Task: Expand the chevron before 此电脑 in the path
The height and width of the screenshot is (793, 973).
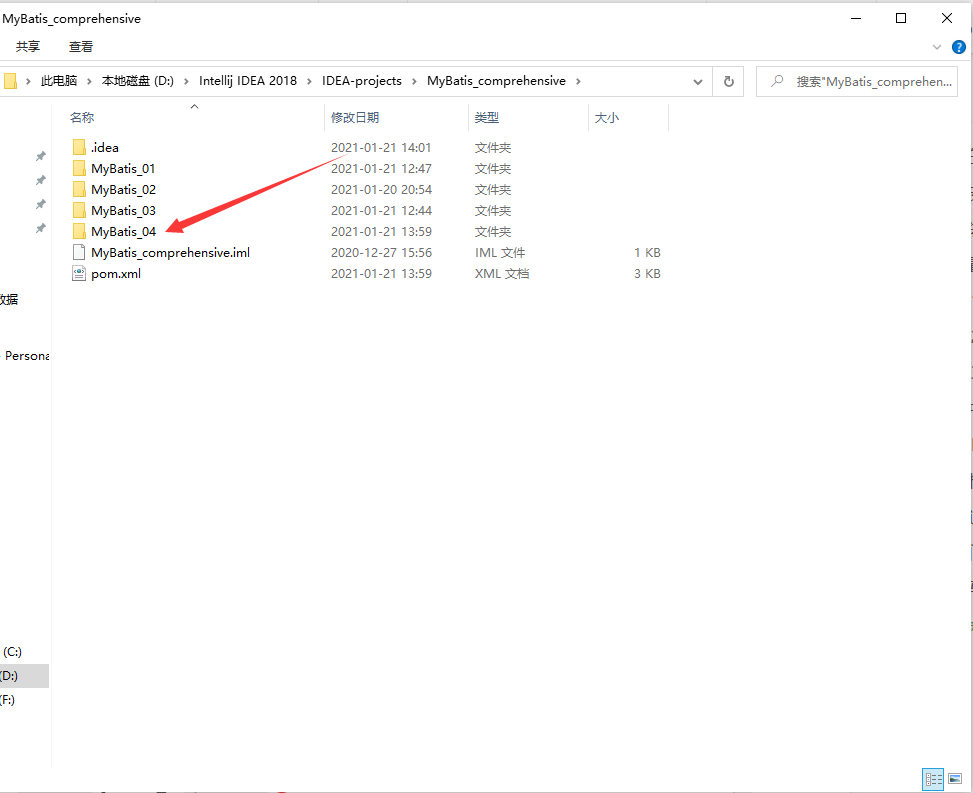Action: point(28,81)
